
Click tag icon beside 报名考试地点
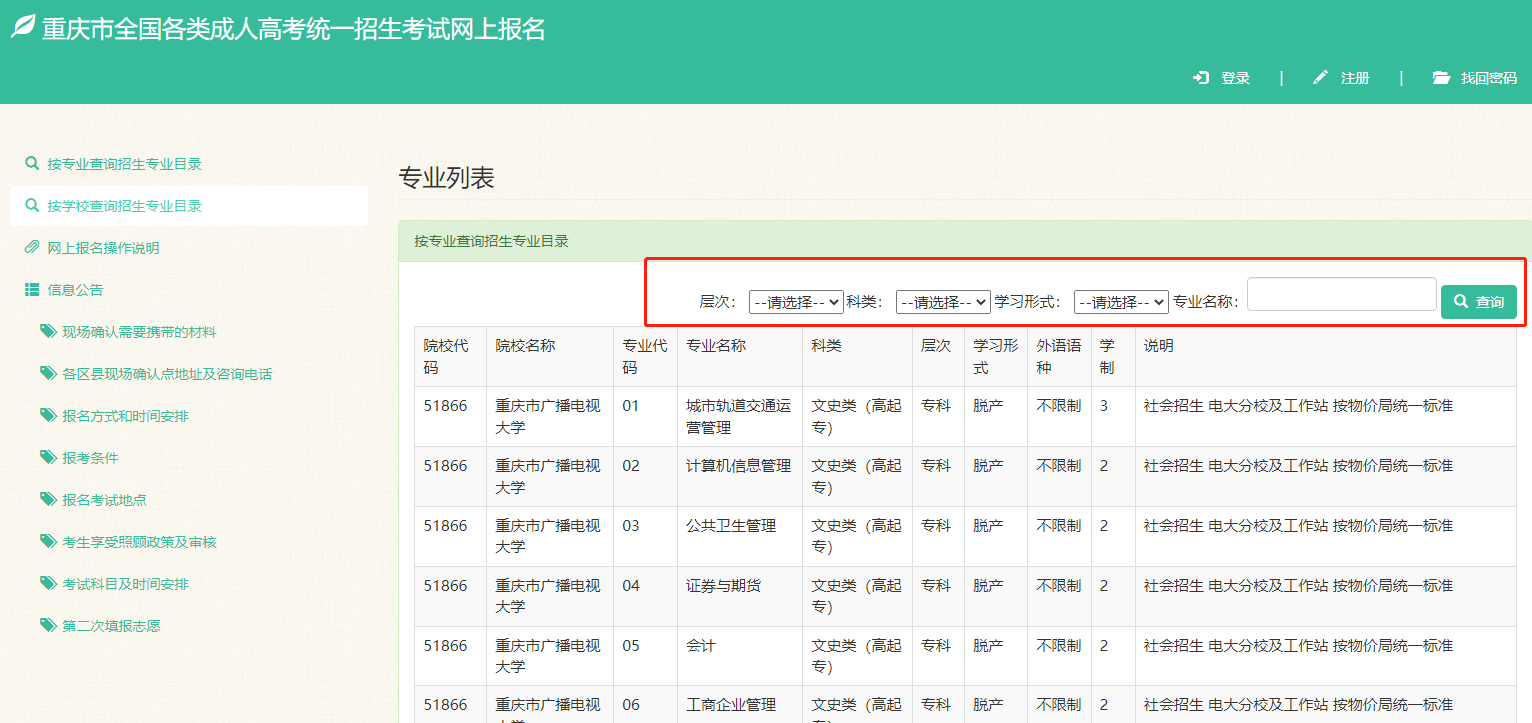(48, 499)
